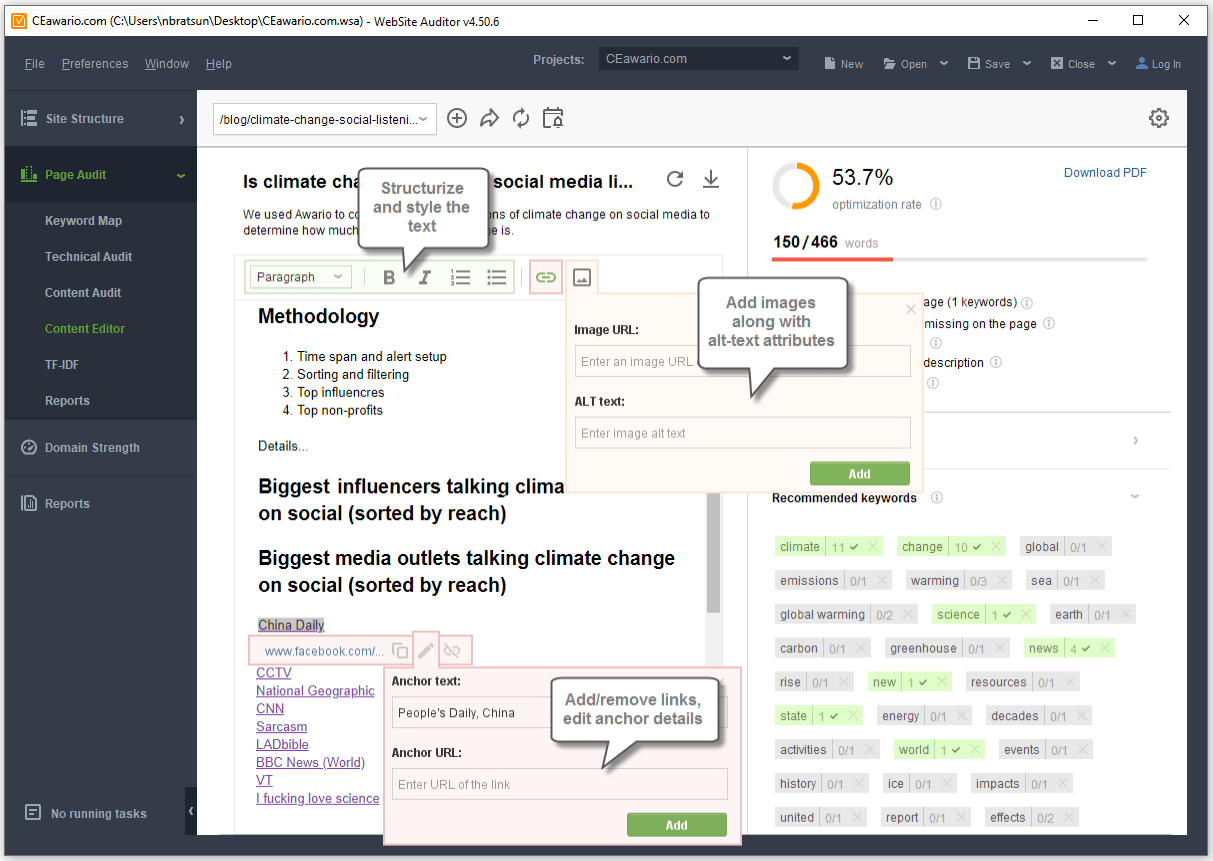Click in the Anchor URL field
This screenshot has height=861, width=1213.
560,784
